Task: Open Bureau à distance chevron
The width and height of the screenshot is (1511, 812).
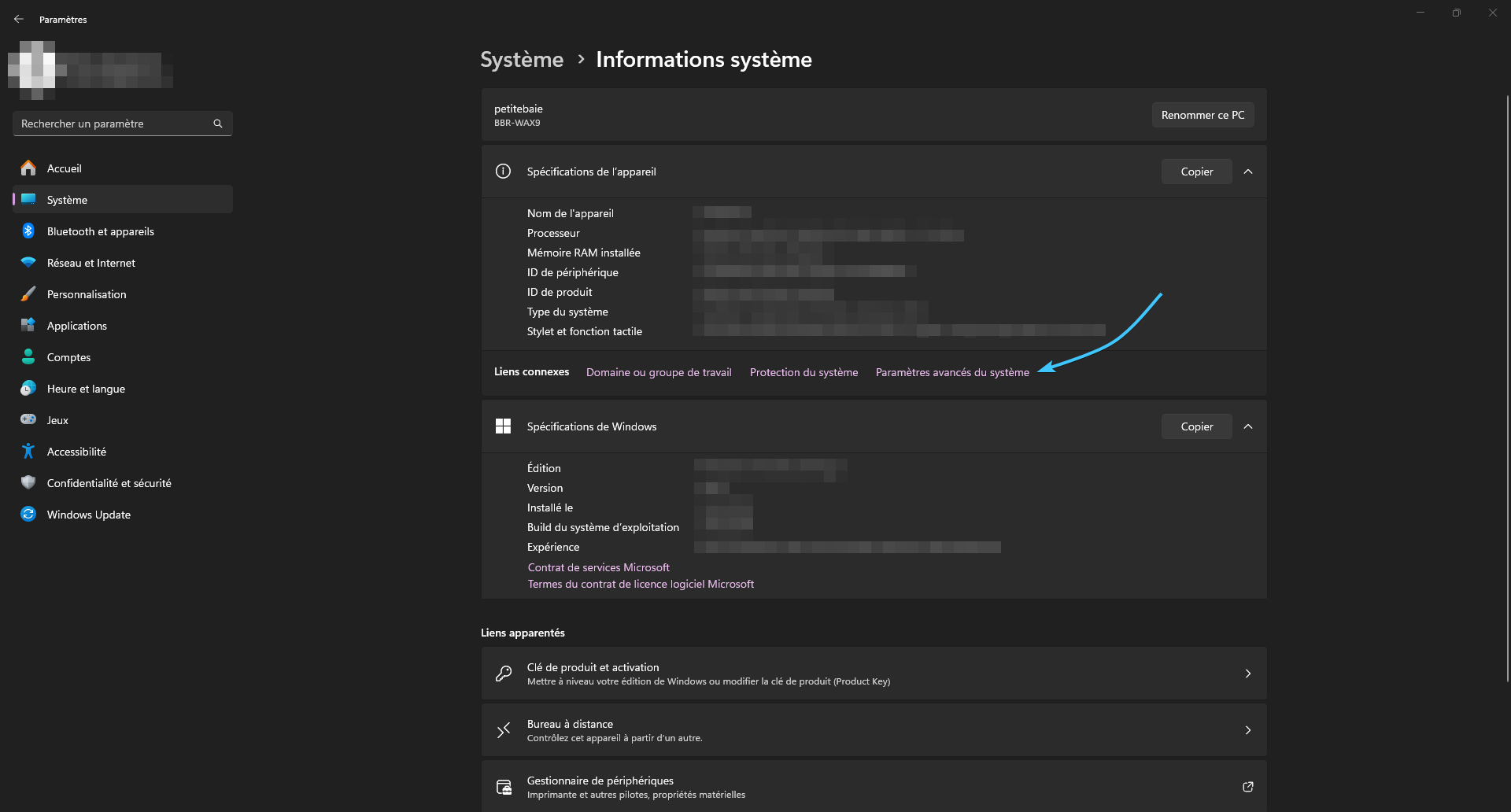Action: (x=1248, y=730)
